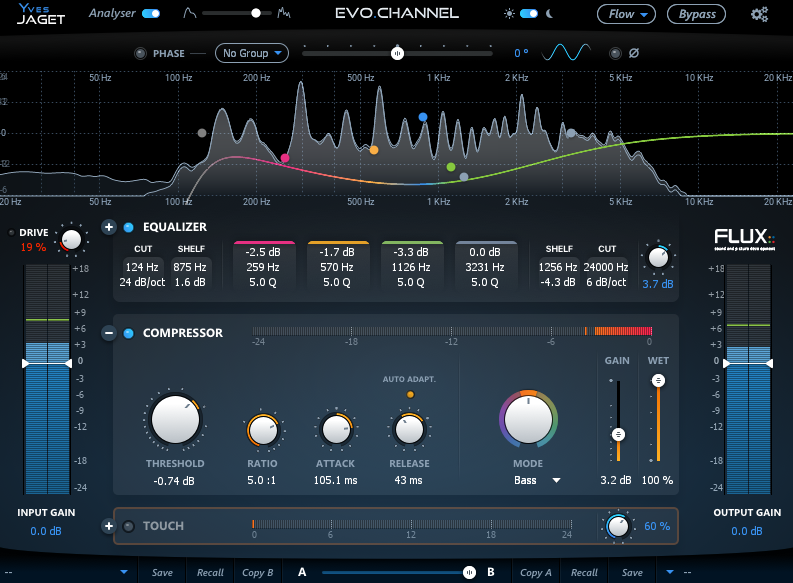793x583 pixels.
Task: Open the Flow dropdown
Action: pyautogui.click(x=626, y=14)
